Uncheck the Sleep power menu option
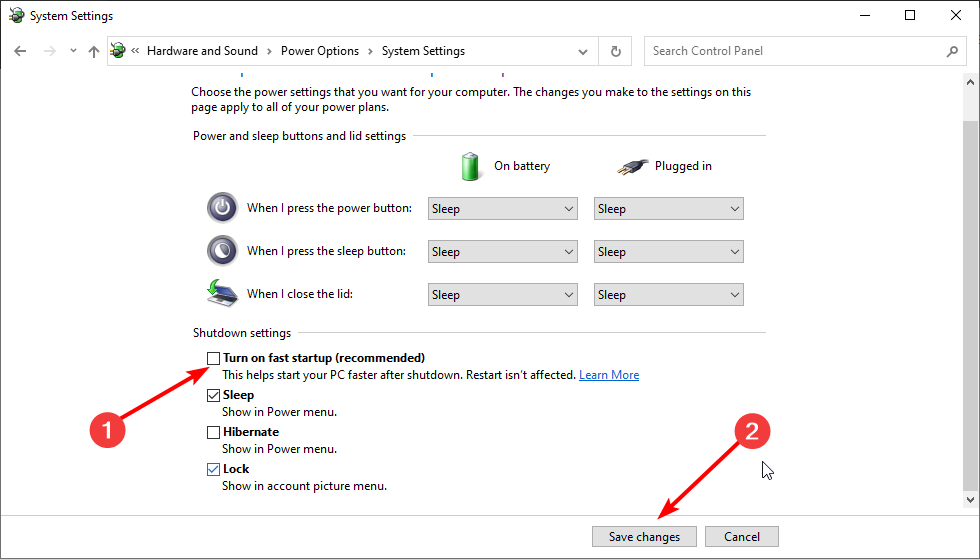Screen dimensions: 980x559 click(x=213, y=395)
